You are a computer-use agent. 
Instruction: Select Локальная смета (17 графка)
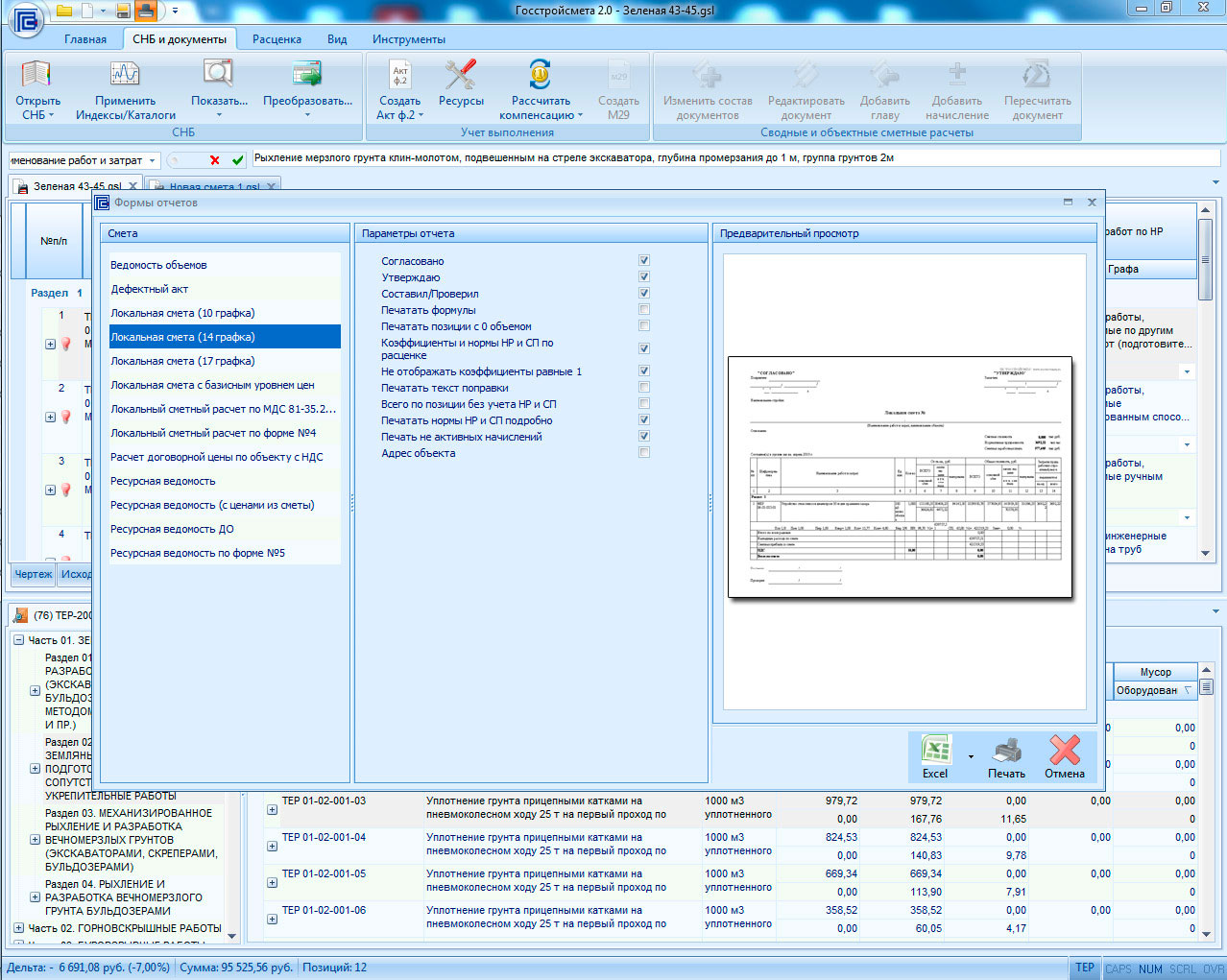pyautogui.click(x=182, y=361)
